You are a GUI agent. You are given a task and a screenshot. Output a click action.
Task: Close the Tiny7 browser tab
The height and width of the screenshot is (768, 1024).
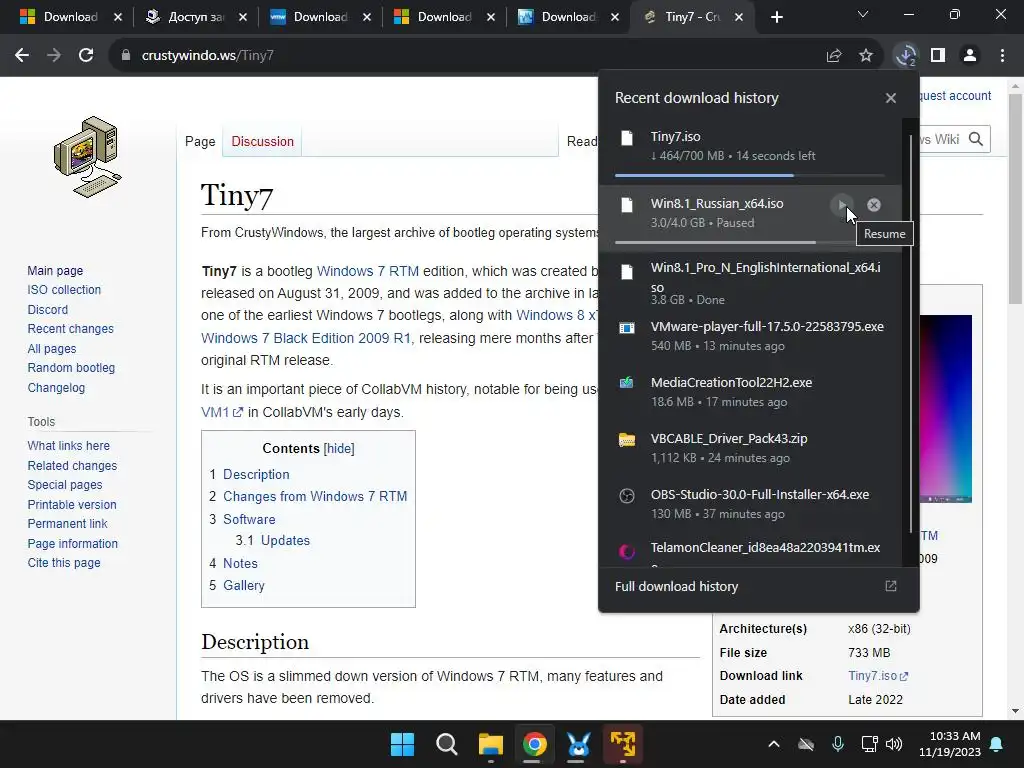[x=739, y=17]
